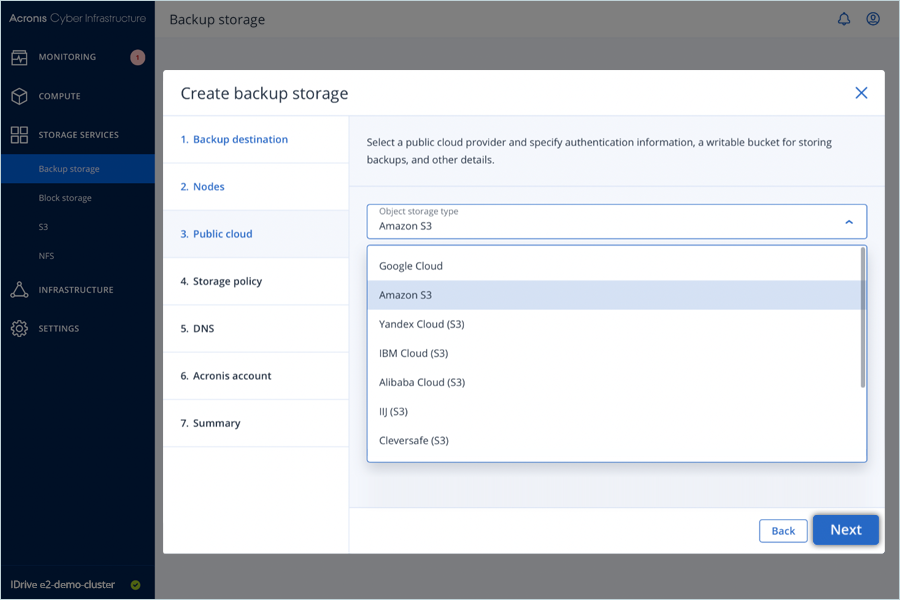Choose Yandex Cloud (S3) option
This screenshot has width=900, height=600.
[x=421, y=324]
